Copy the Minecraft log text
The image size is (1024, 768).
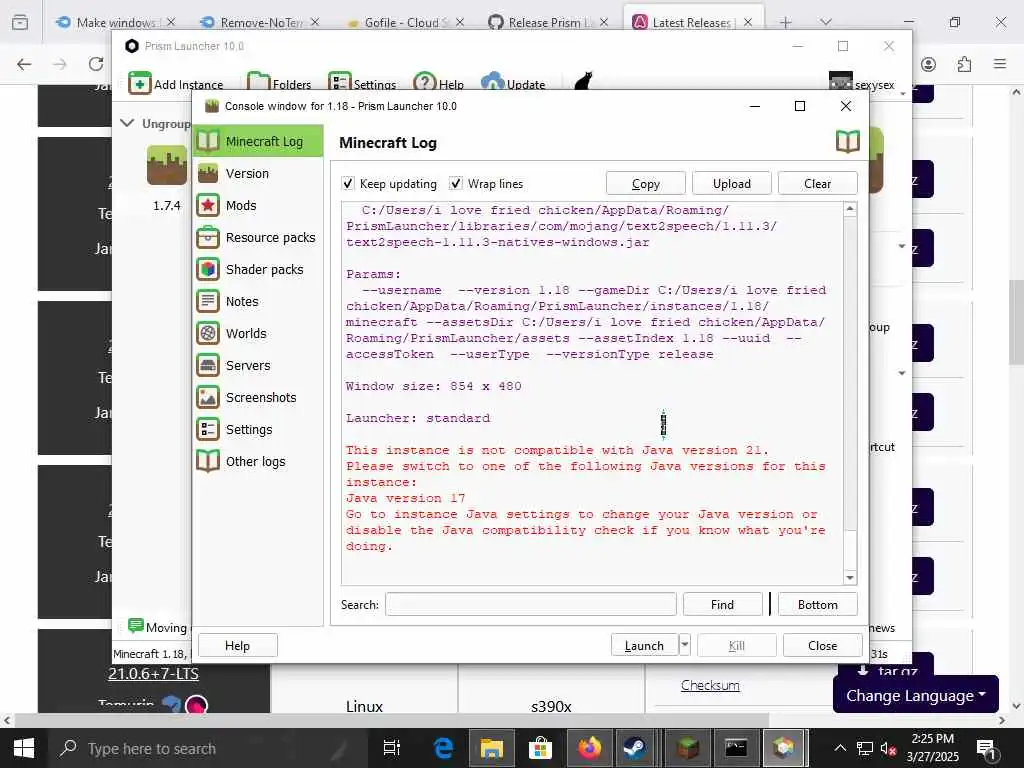coord(645,184)
